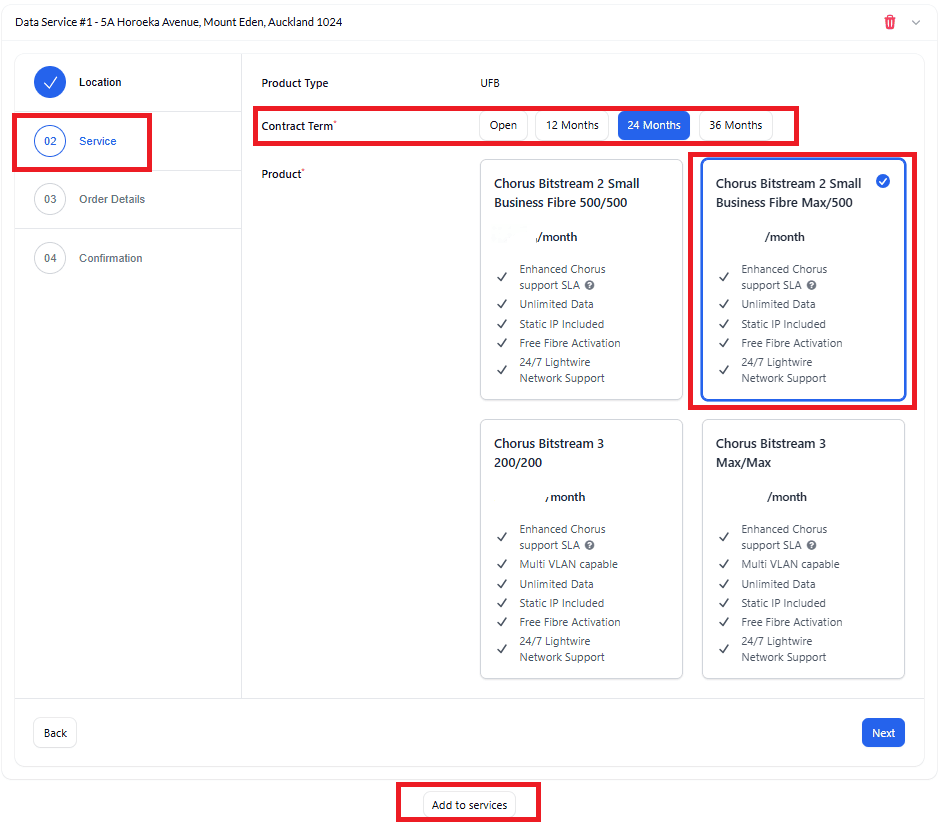
Task: Click Multi VLAN checkmark on Bitstream 3 200/200 card
Action: click(502, 564)
